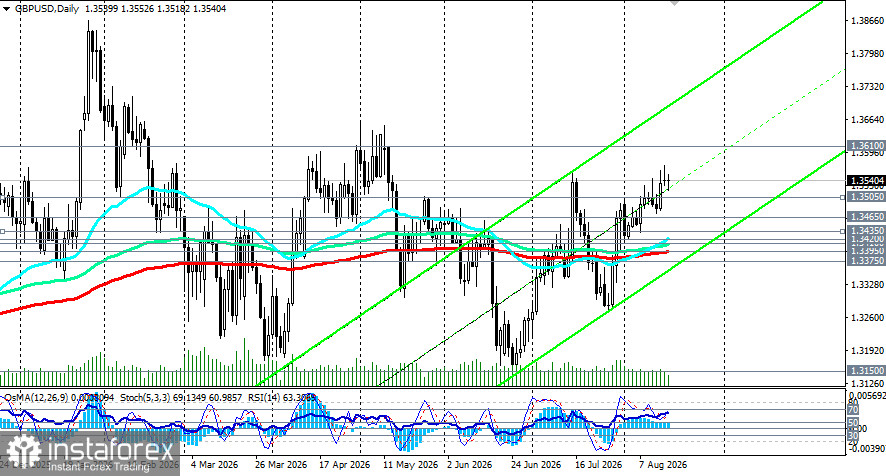Image resolution: width=886 pixels, height=476 pixels.
Task: Click the current price label 1.35404
Action: (x=866, y=181)
